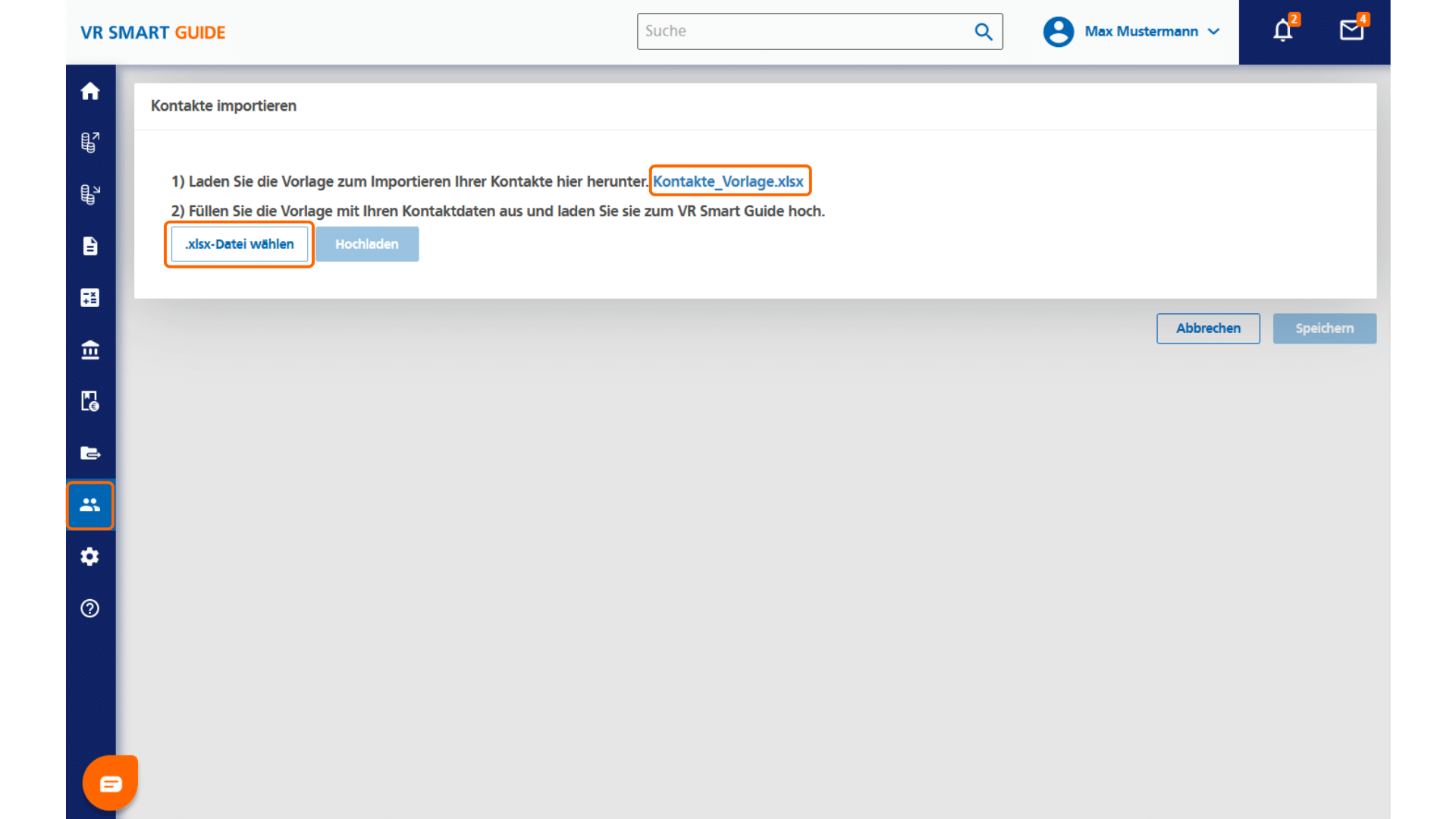Click the Abbrechen button
1456x819 pixels.
click(x=1208, y=328)
